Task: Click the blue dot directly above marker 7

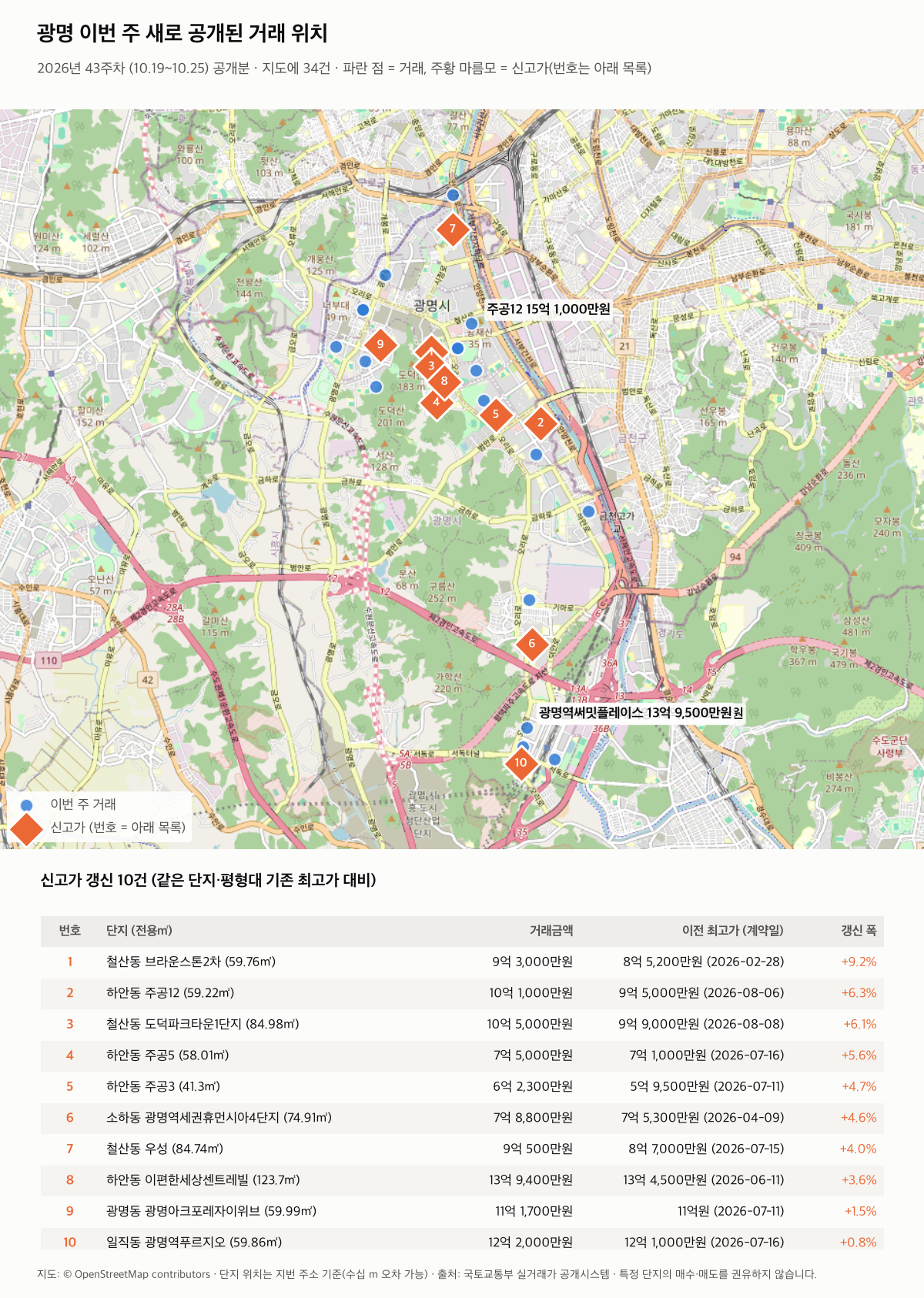Action: [x=454, y=195]
